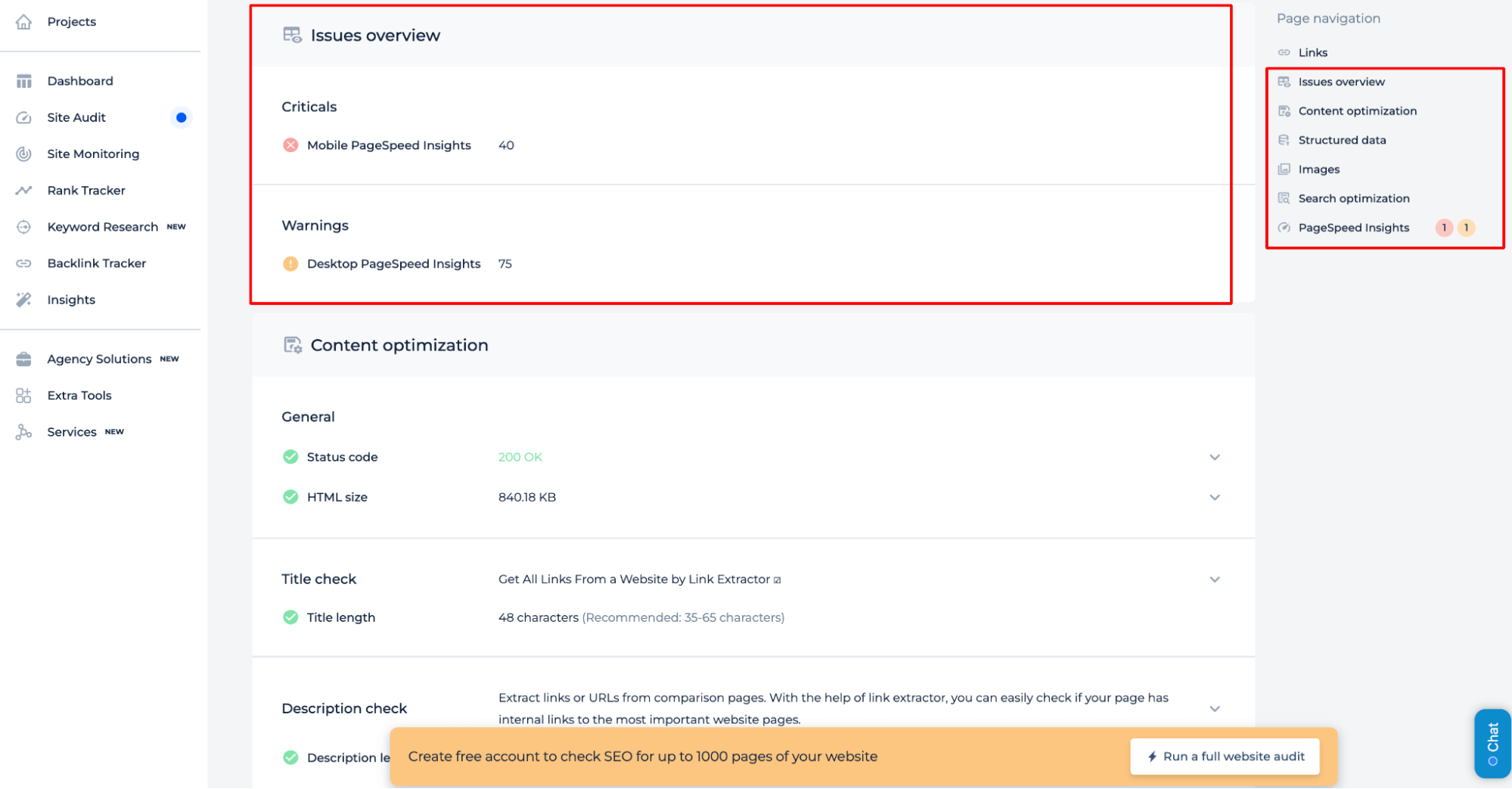This screenshot has height=789, width=1512.
Task: Click the Rank Tracker chart icon
Action: [23, 191]
